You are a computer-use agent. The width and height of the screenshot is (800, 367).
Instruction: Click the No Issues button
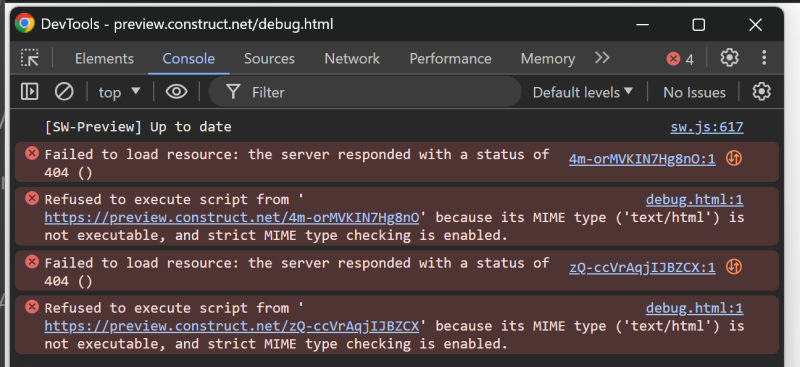pyautogui.click(x=694, y=92)
